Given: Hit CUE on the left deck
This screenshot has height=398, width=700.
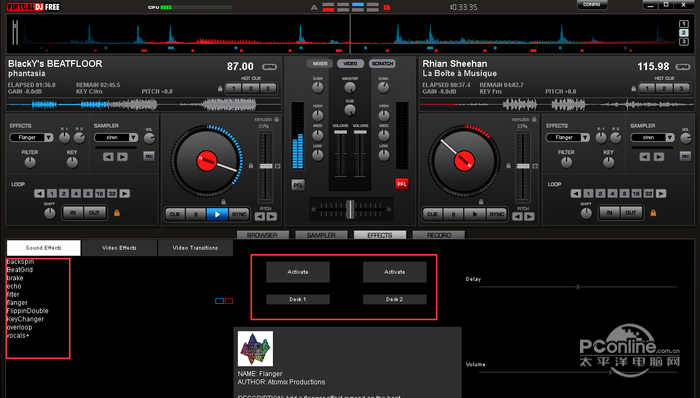Looking at the screenshot, I should pyautogui.click(x=175, y=214).
